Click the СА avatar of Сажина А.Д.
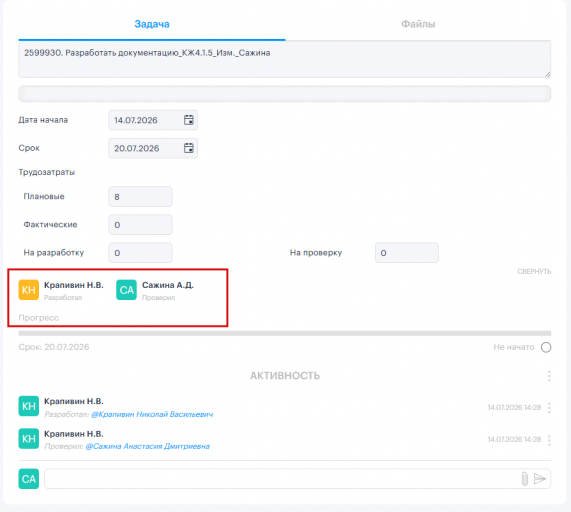571x512 pixels. (126, 290)
